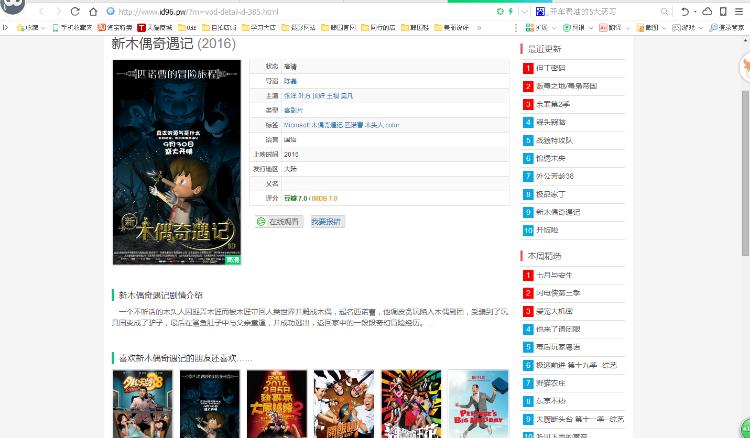
Task: Open rank 1 item in top sidebar list
Action: [x=551, y=68]
